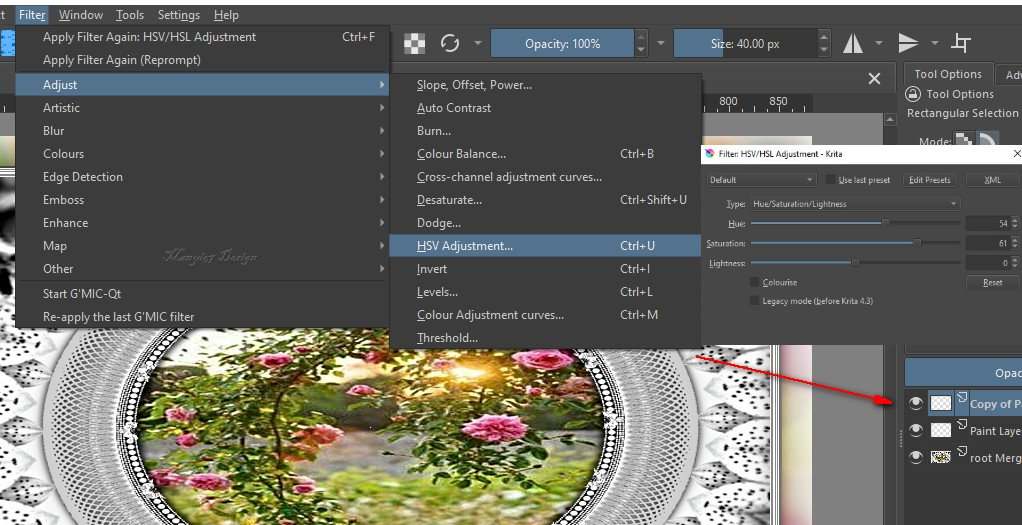The width and height of the screenshot is (1022, 525).
Task: Close the HSV/HSL Adjustment dialog
Action: coord(1016,154)
